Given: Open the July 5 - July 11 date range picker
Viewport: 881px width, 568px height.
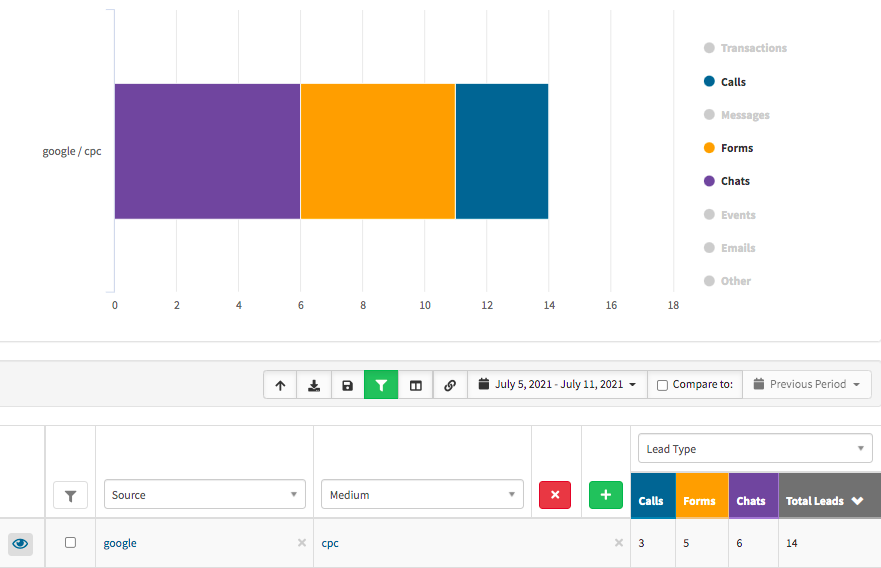Looking at the screenshot, I should click(557, 385).
